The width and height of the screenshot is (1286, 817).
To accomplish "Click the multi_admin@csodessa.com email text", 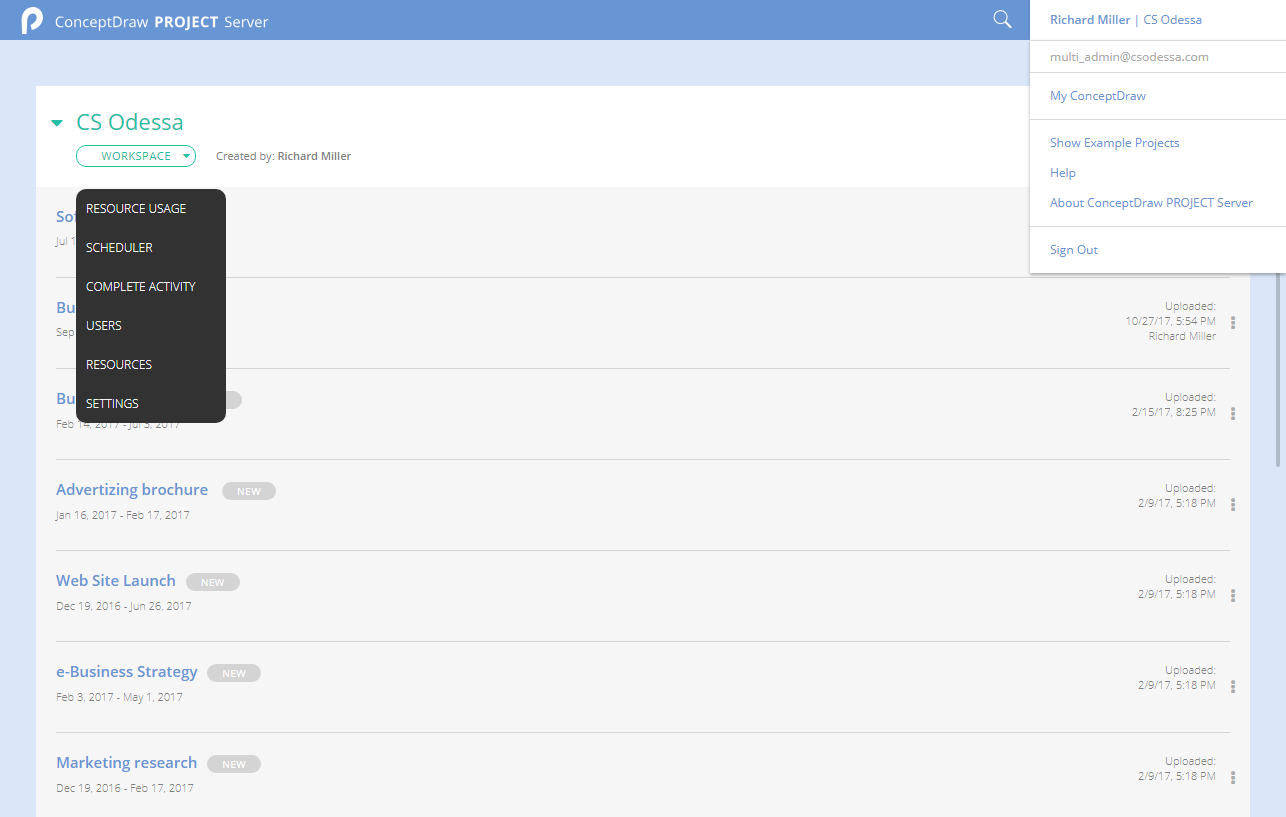I will click(1129, 57).
